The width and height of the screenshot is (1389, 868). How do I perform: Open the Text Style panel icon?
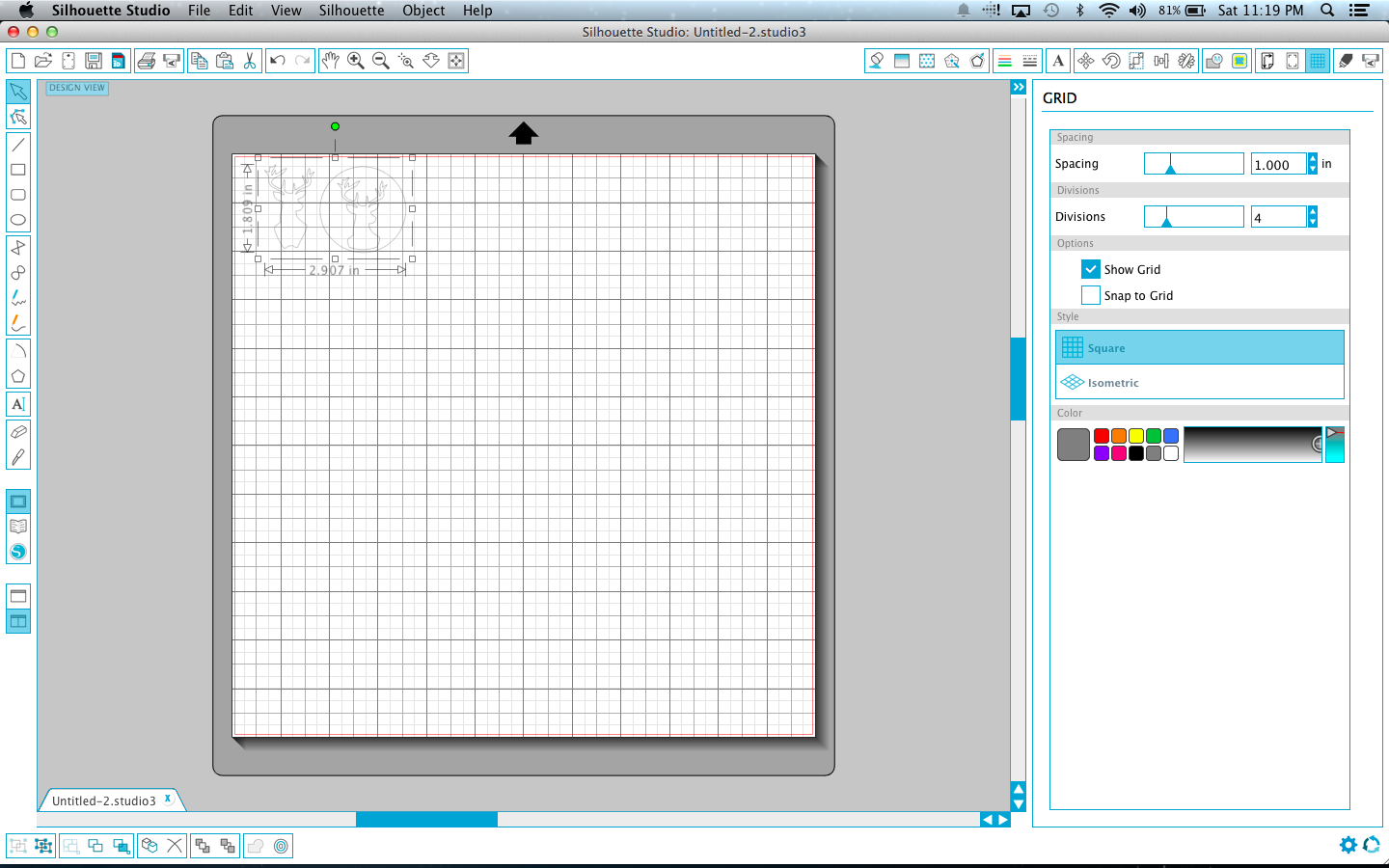(x=1058, y=61)
